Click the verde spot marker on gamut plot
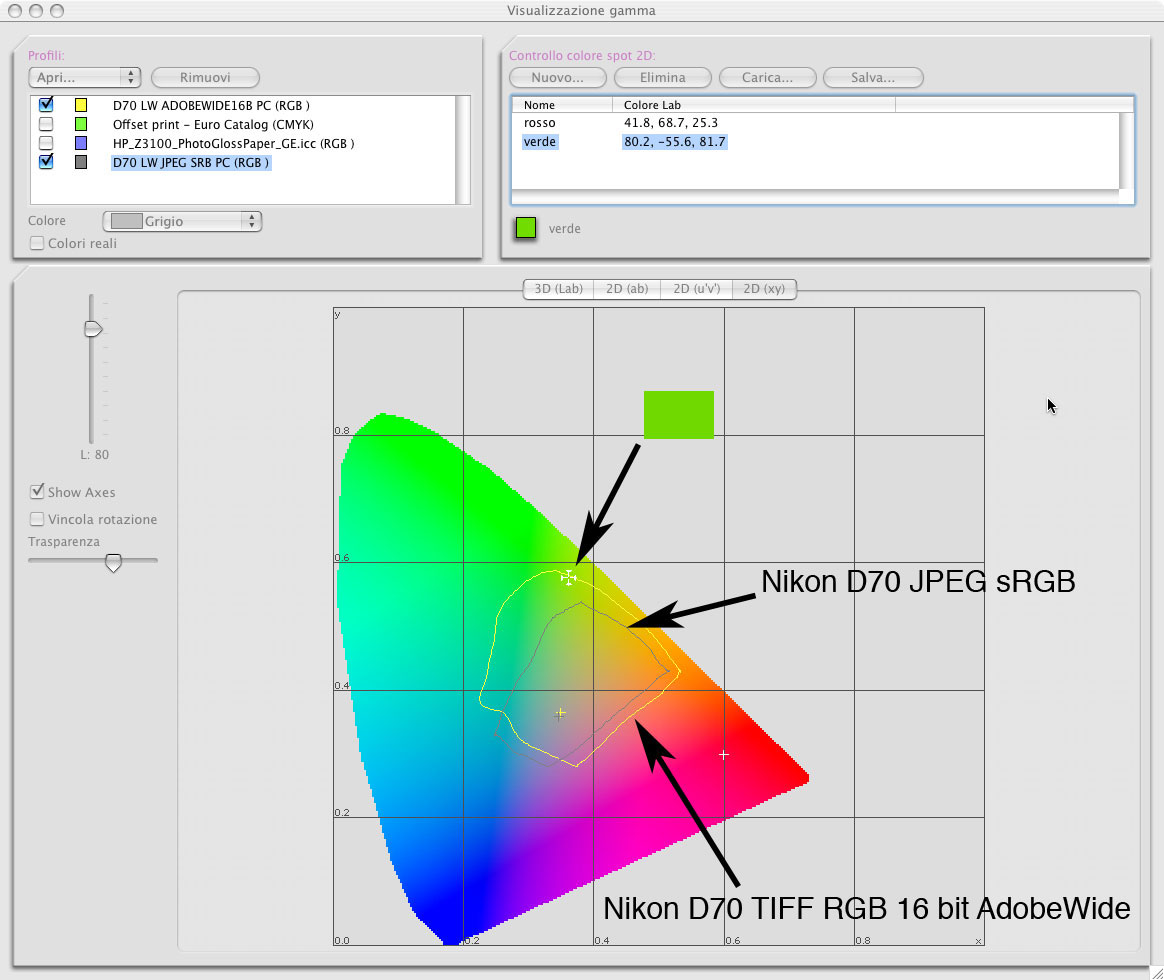Viewport: 1164px width, 980px height. (568, 577)
